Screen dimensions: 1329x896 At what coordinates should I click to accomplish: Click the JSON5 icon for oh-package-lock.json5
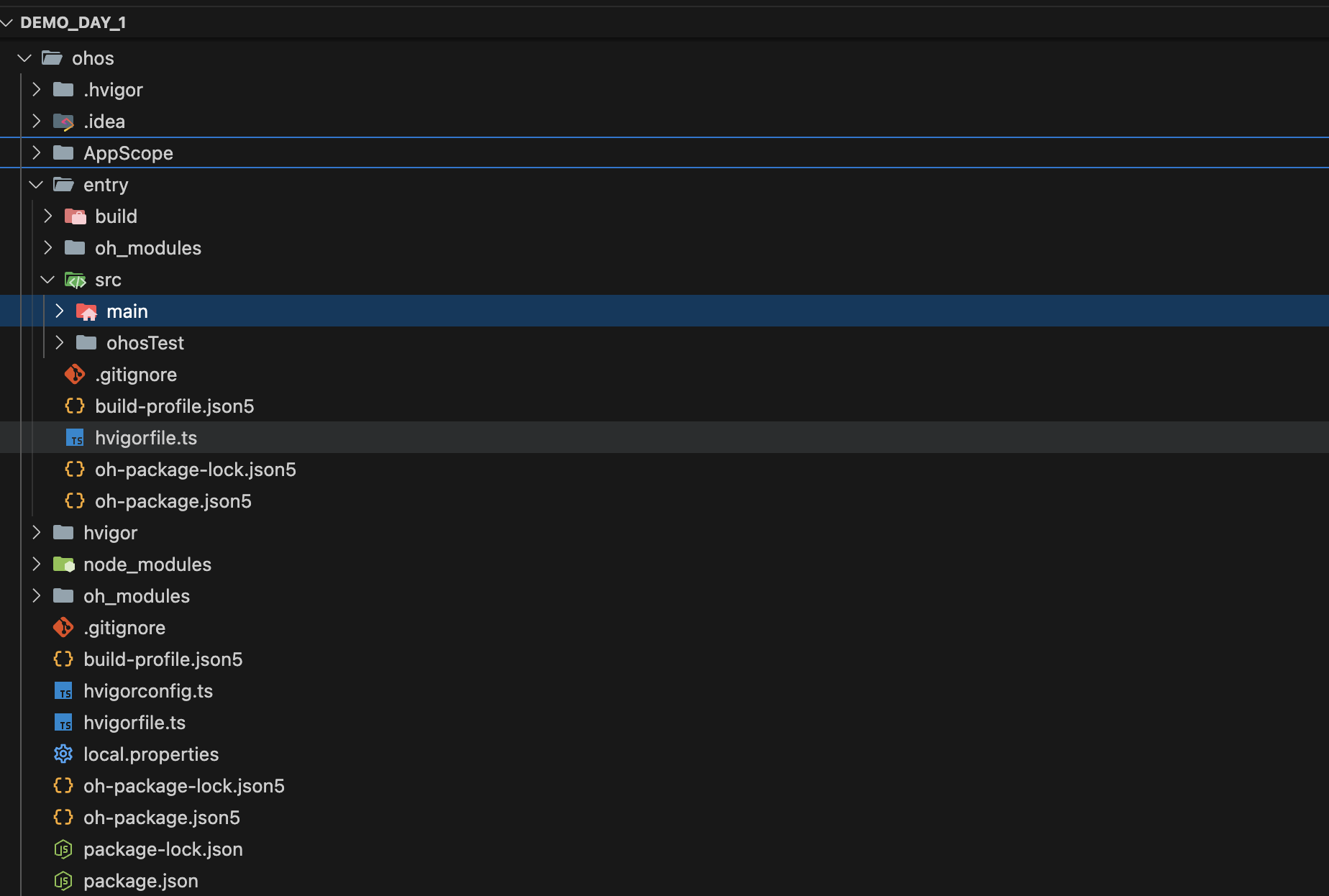point(75,469)
